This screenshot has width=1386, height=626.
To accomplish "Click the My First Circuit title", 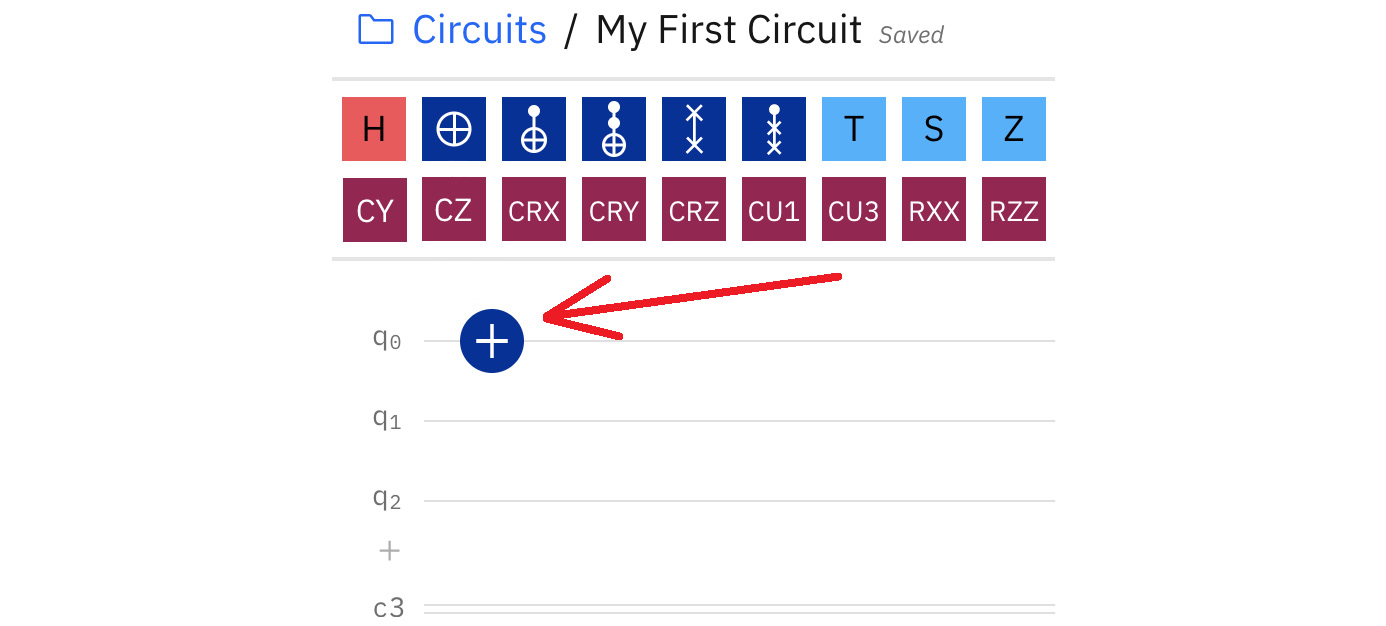I will pyautogui.click(x=729, y=30).
